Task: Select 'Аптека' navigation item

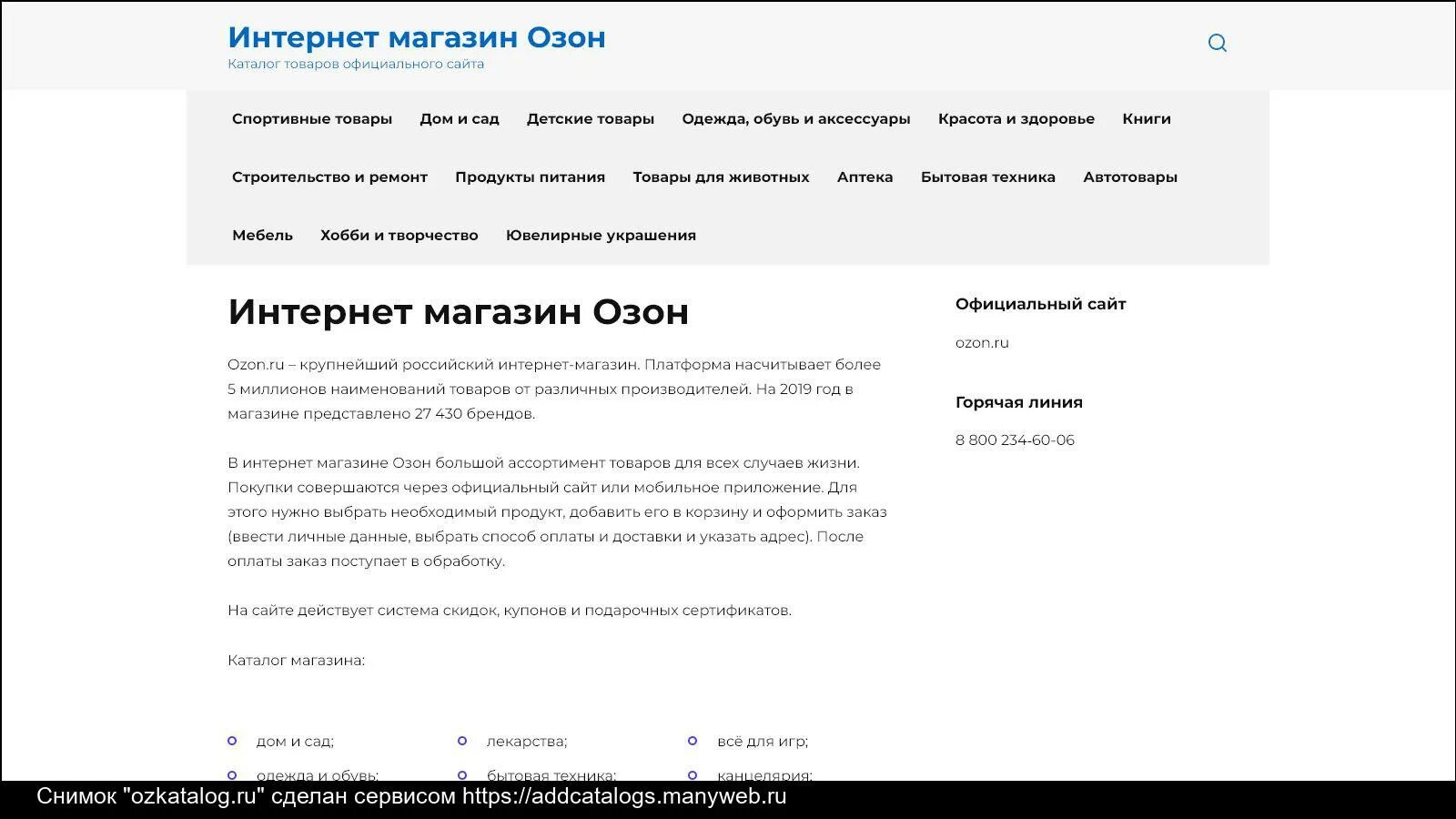Action: [x=865, y=177]
